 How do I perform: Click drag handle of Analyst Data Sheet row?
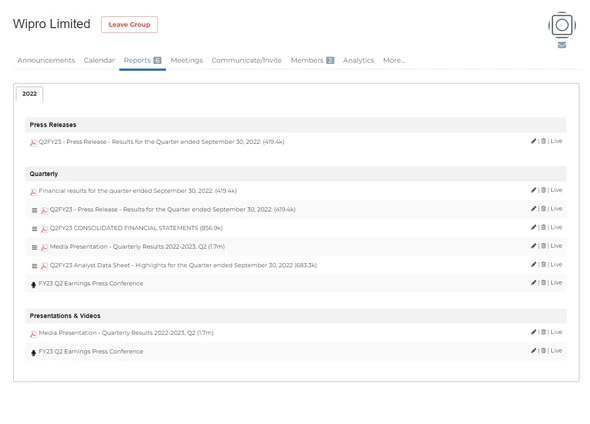pos(34,266)
